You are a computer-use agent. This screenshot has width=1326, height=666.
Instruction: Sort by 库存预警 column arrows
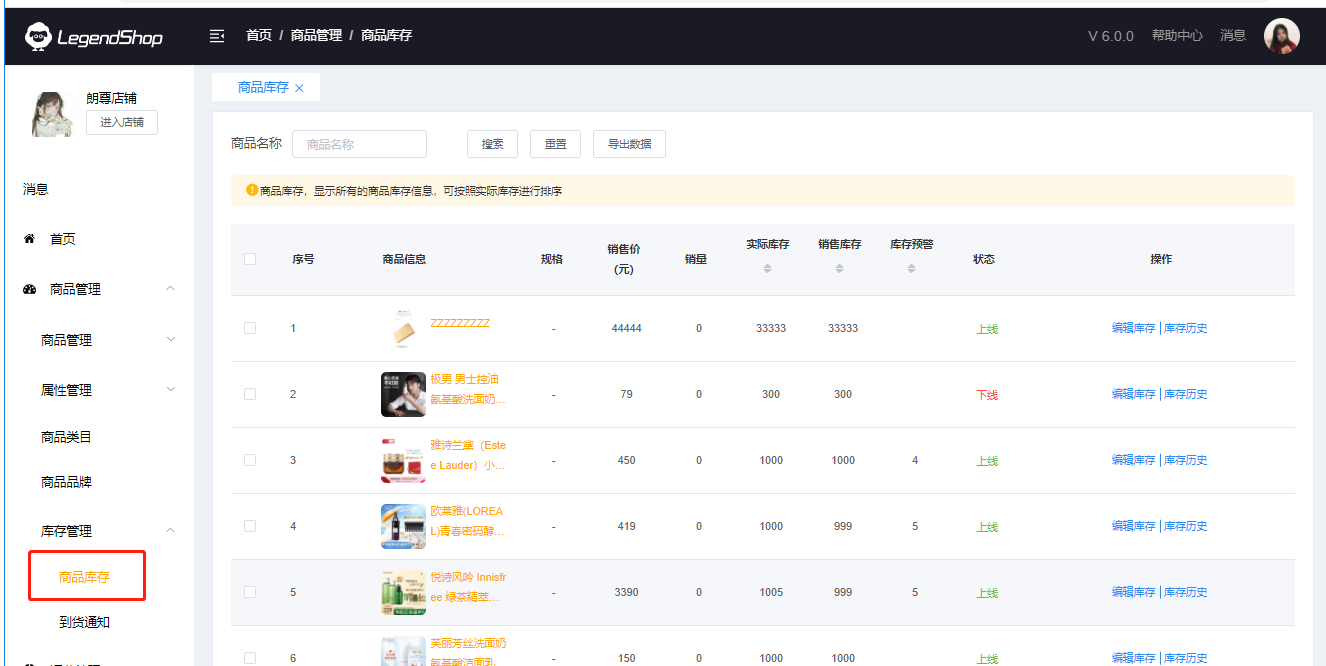pyautogui.click(x=911, y=269)
